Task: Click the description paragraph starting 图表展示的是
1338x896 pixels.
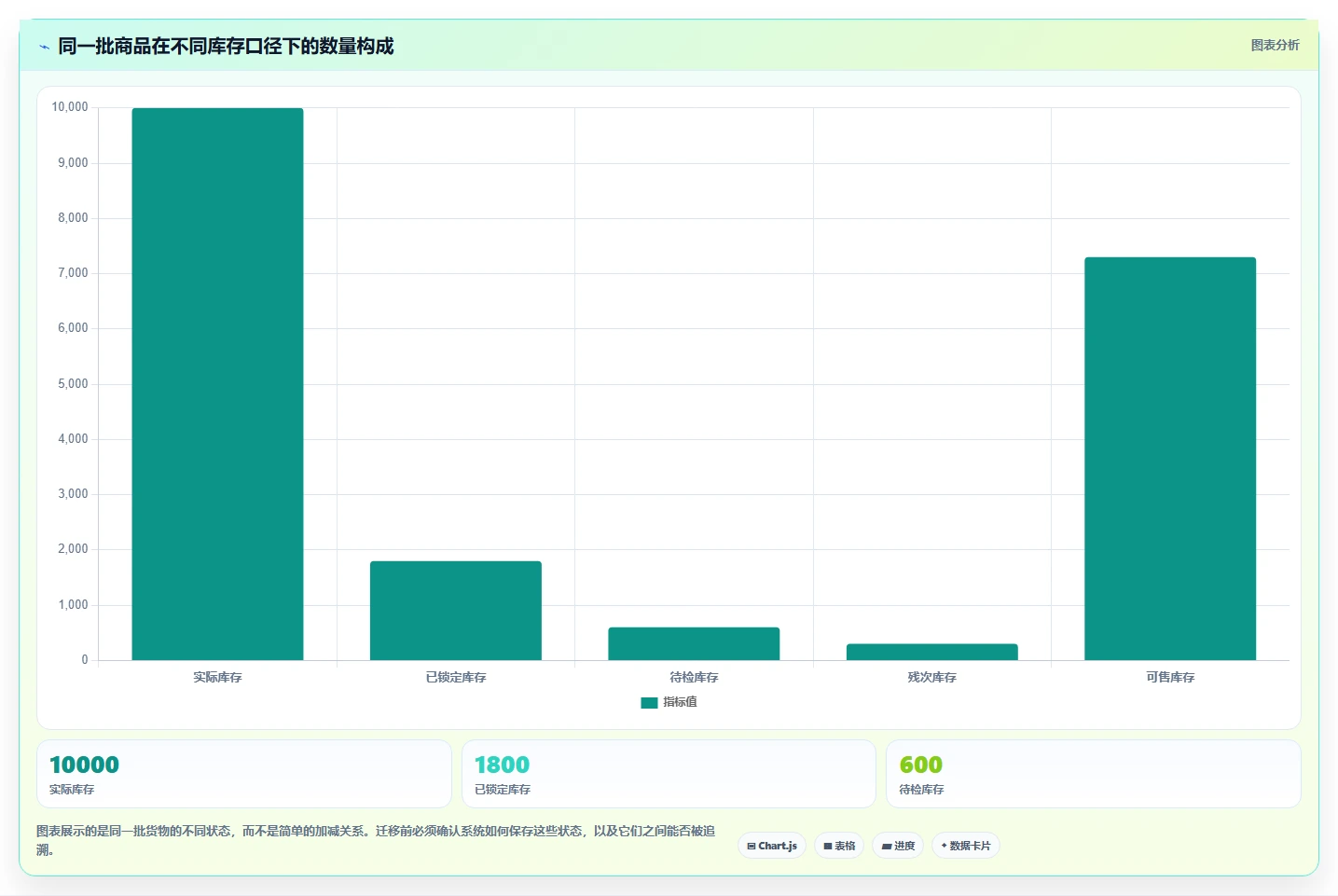Action: 376,840
